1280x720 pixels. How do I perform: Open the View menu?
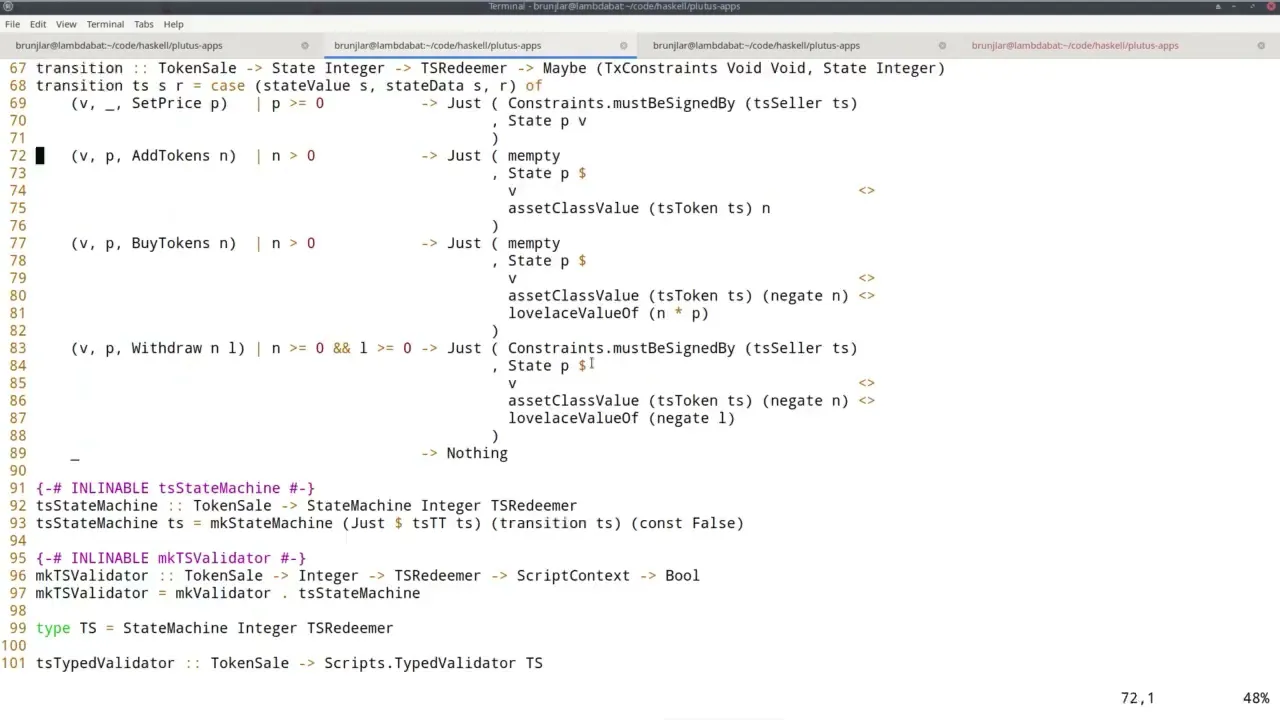(x=66, y=24)
